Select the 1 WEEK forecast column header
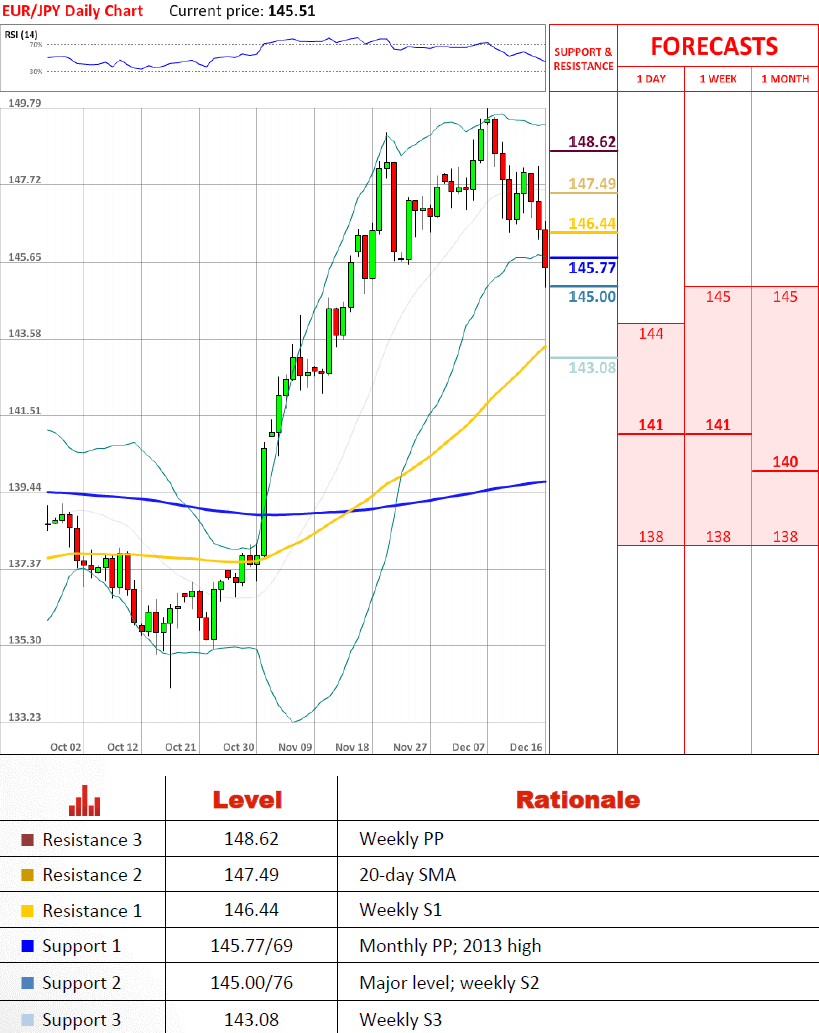The image size is (819, 1033). [718, 79]
